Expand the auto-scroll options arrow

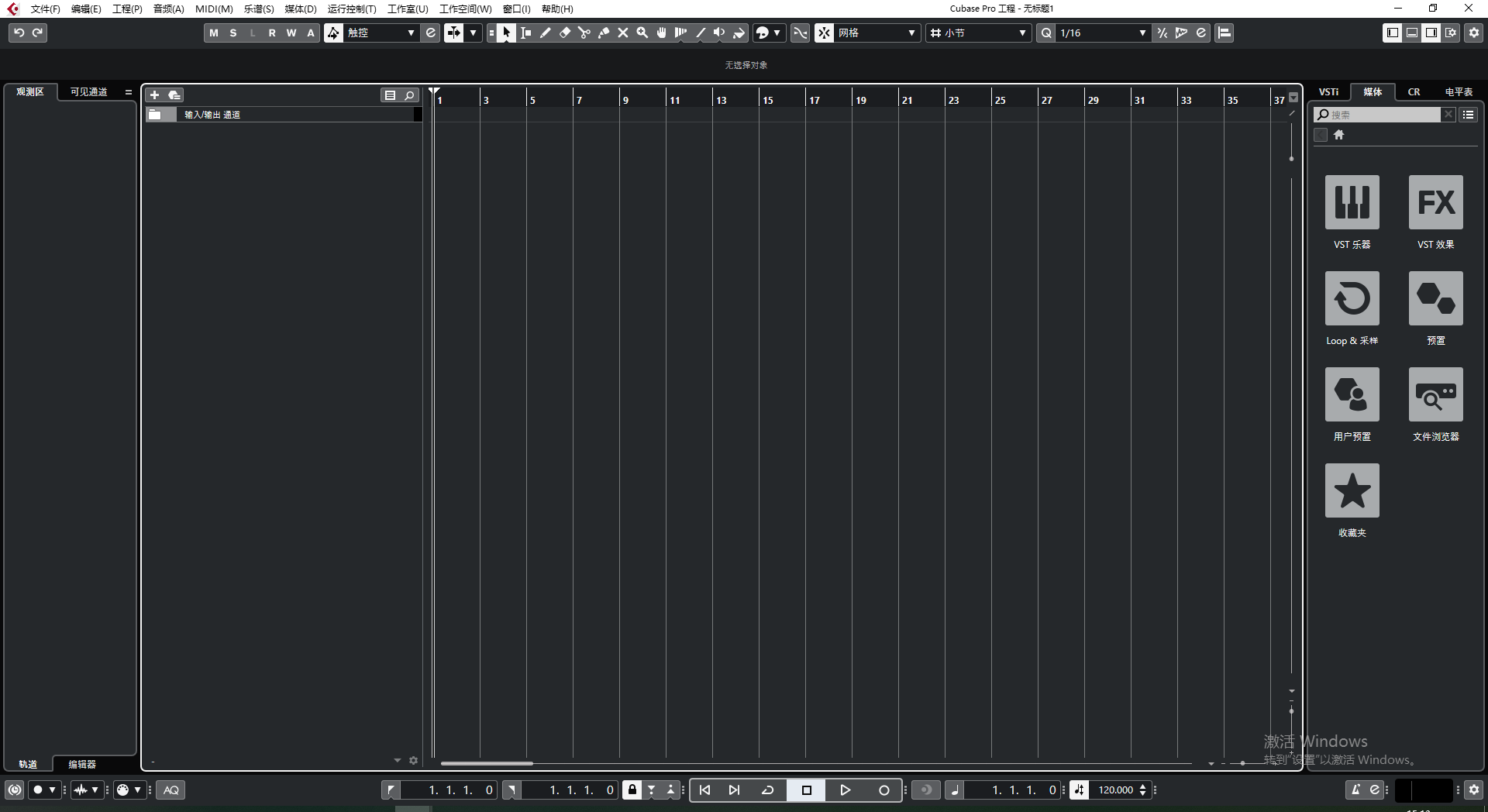[474, 33]
